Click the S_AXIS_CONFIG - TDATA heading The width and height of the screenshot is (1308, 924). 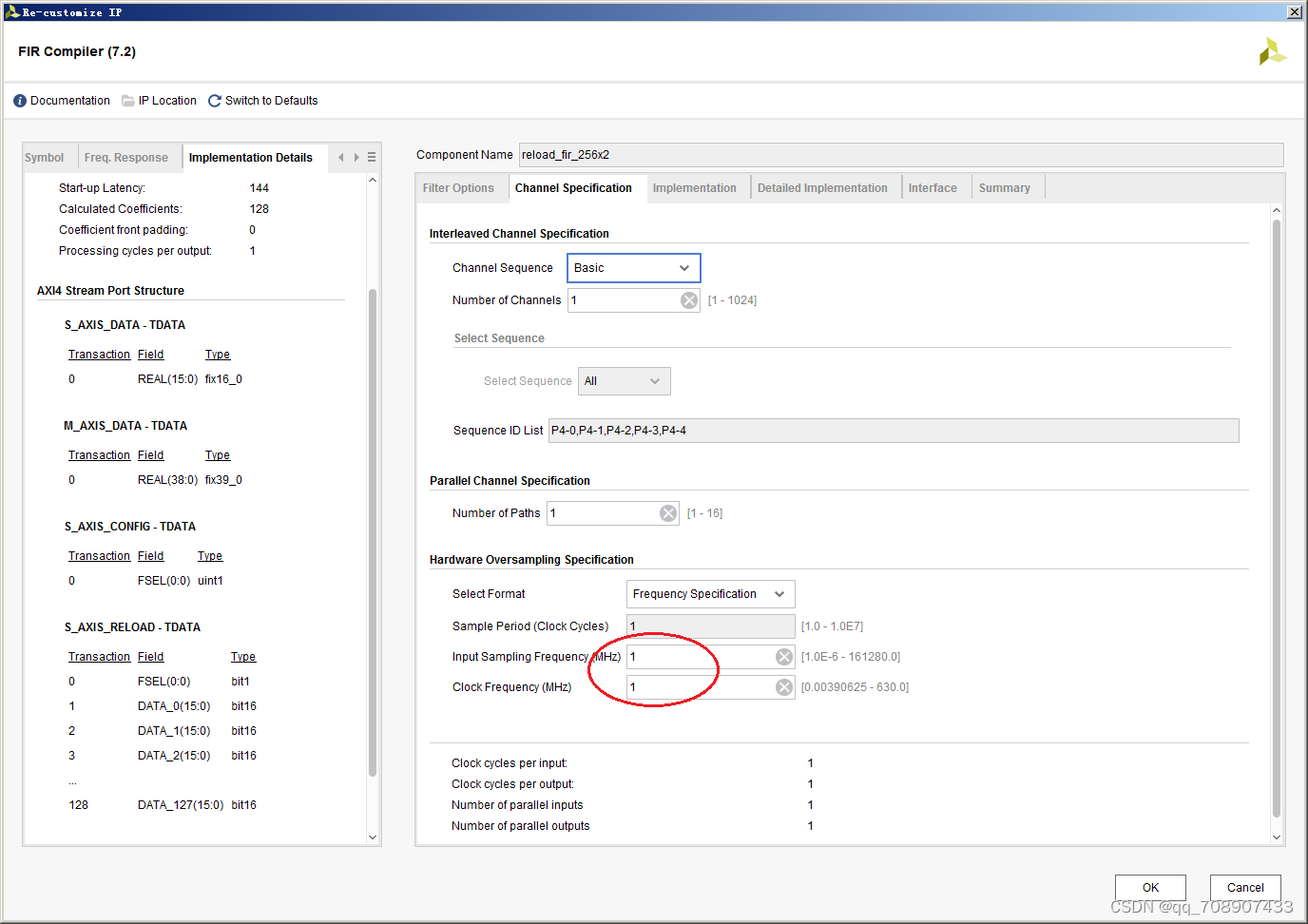130,527
